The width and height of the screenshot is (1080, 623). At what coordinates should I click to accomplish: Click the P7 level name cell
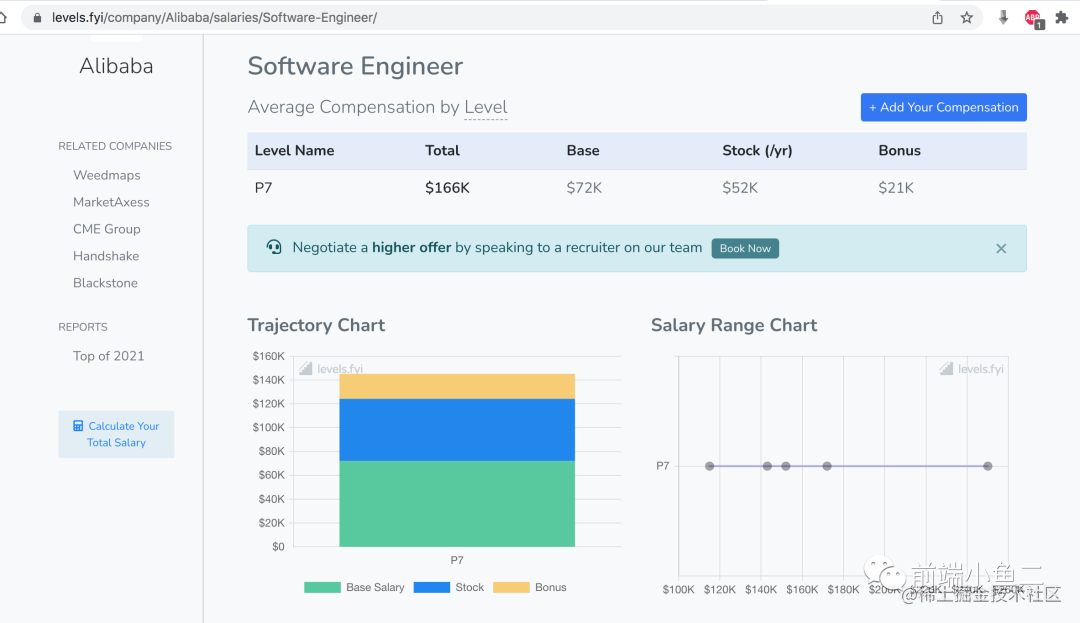(263, 188)
